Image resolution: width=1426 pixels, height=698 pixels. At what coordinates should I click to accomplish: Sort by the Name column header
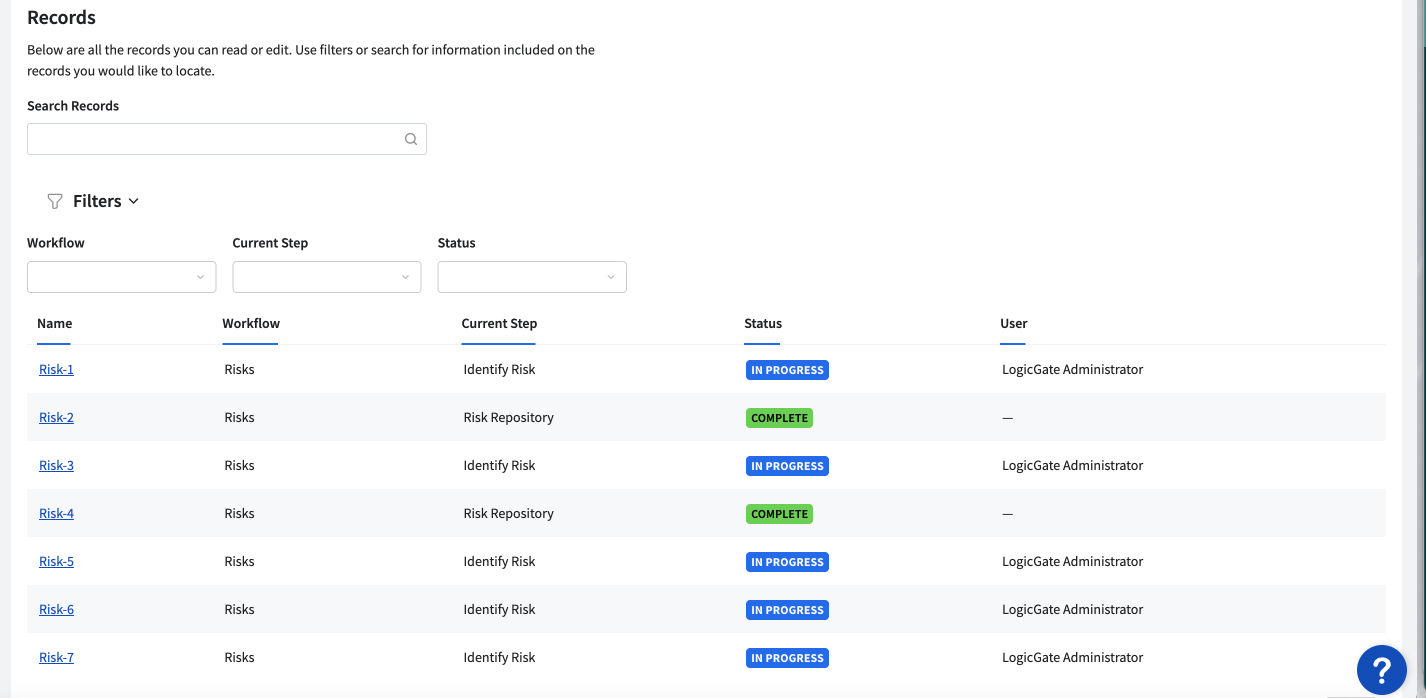(x=54, y=323)
